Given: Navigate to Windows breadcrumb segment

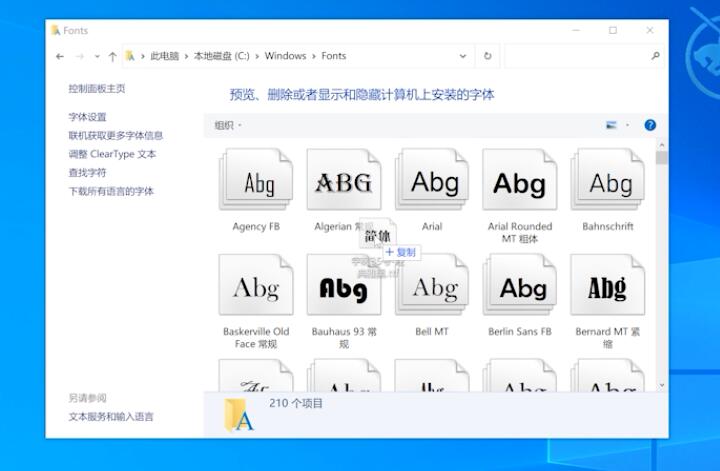Looking at the screenshot, I should coord(285,56).
